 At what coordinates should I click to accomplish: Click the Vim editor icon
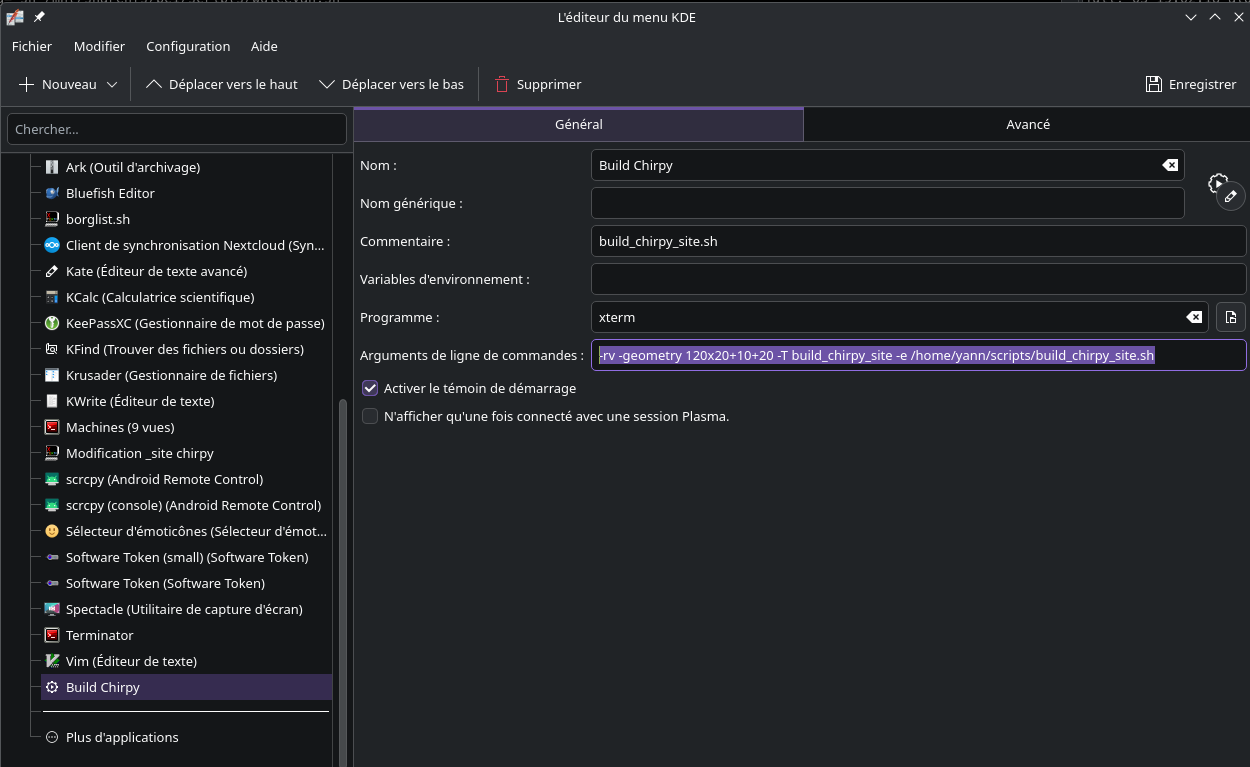(52, 661)
